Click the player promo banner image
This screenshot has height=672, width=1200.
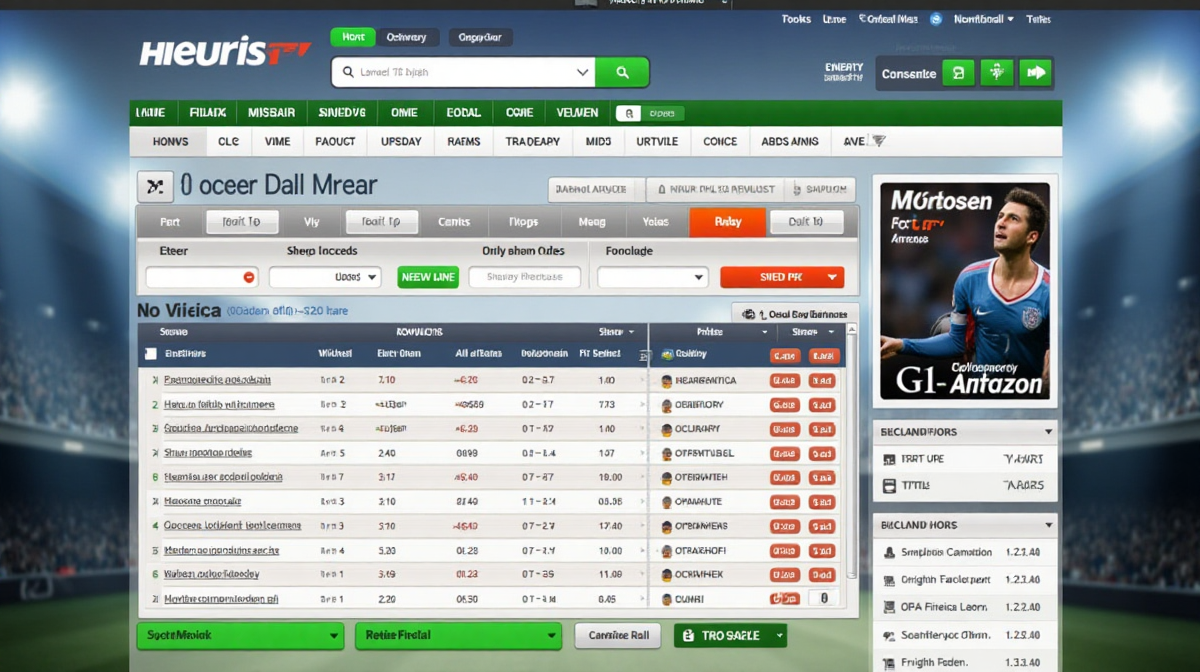pyautogui.click(x=964, y=290)
